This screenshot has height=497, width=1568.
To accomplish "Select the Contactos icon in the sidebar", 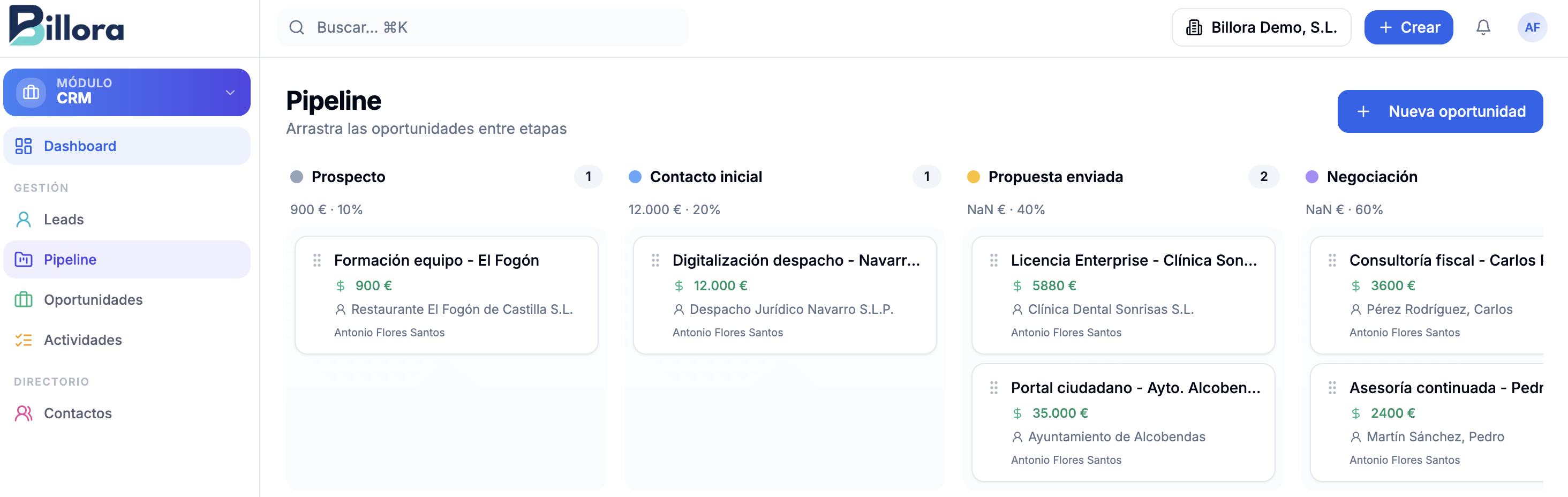I will pos(24,412).
